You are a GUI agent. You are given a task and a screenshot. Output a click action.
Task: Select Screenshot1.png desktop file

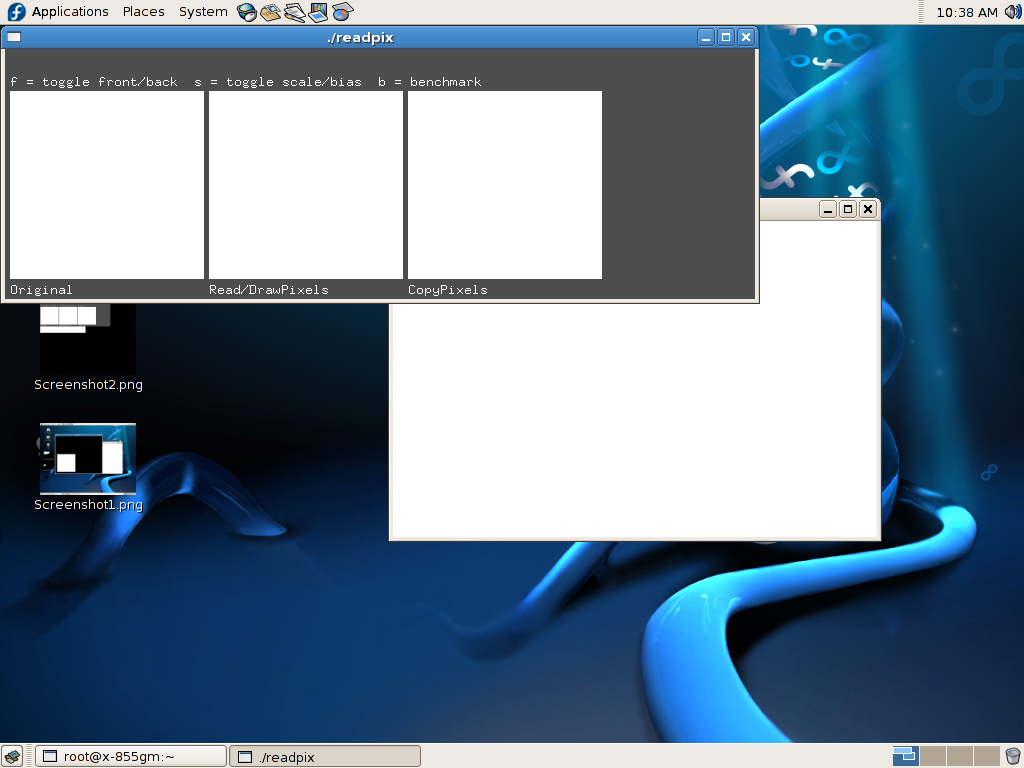pyautogui.click(x=88, y=460)
